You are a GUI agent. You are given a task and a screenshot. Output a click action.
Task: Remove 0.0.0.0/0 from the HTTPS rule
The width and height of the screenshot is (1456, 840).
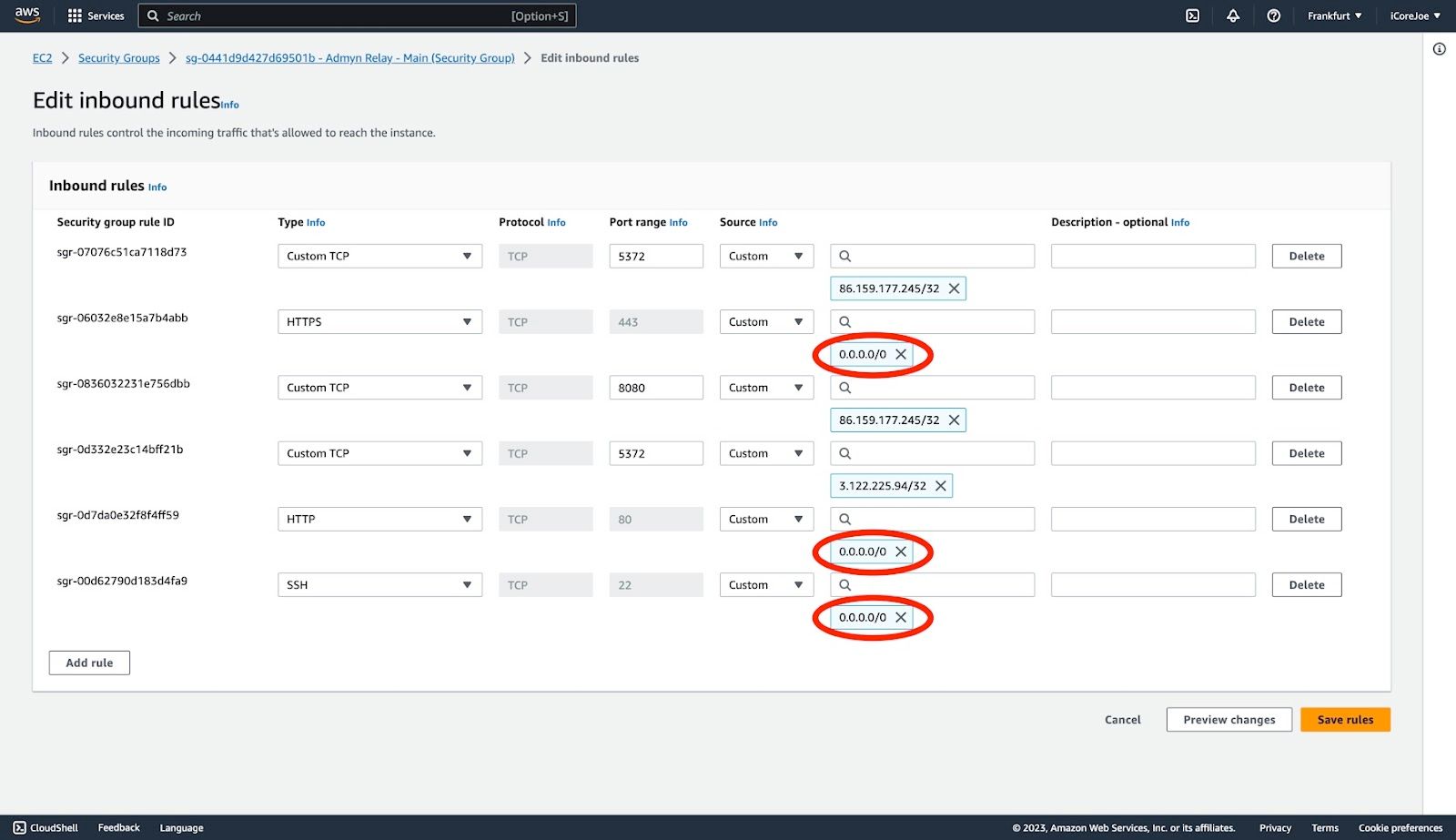click(901, 354)
